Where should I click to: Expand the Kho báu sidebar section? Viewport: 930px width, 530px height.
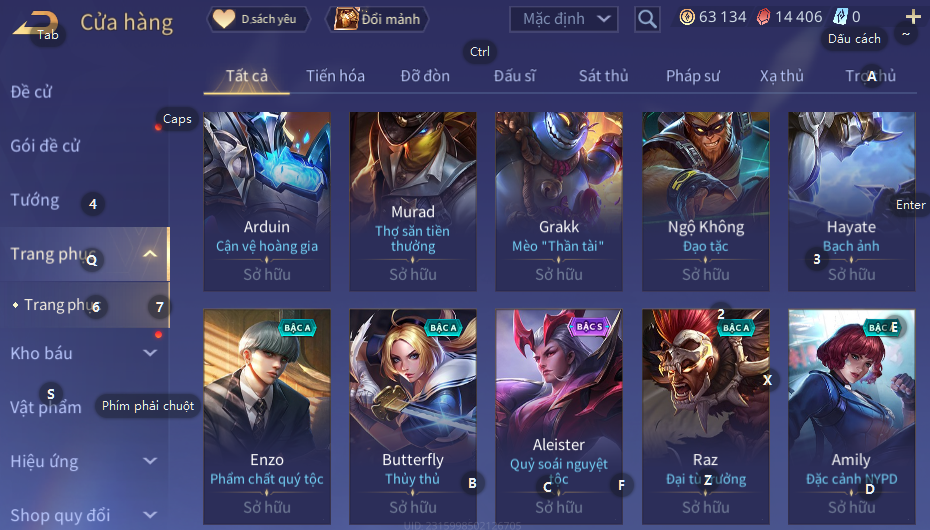point(150,353)
